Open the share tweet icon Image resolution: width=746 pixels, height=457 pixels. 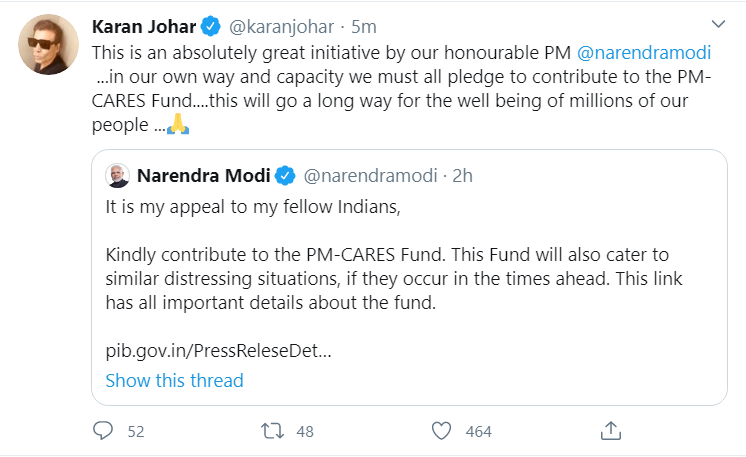[610, 431]
